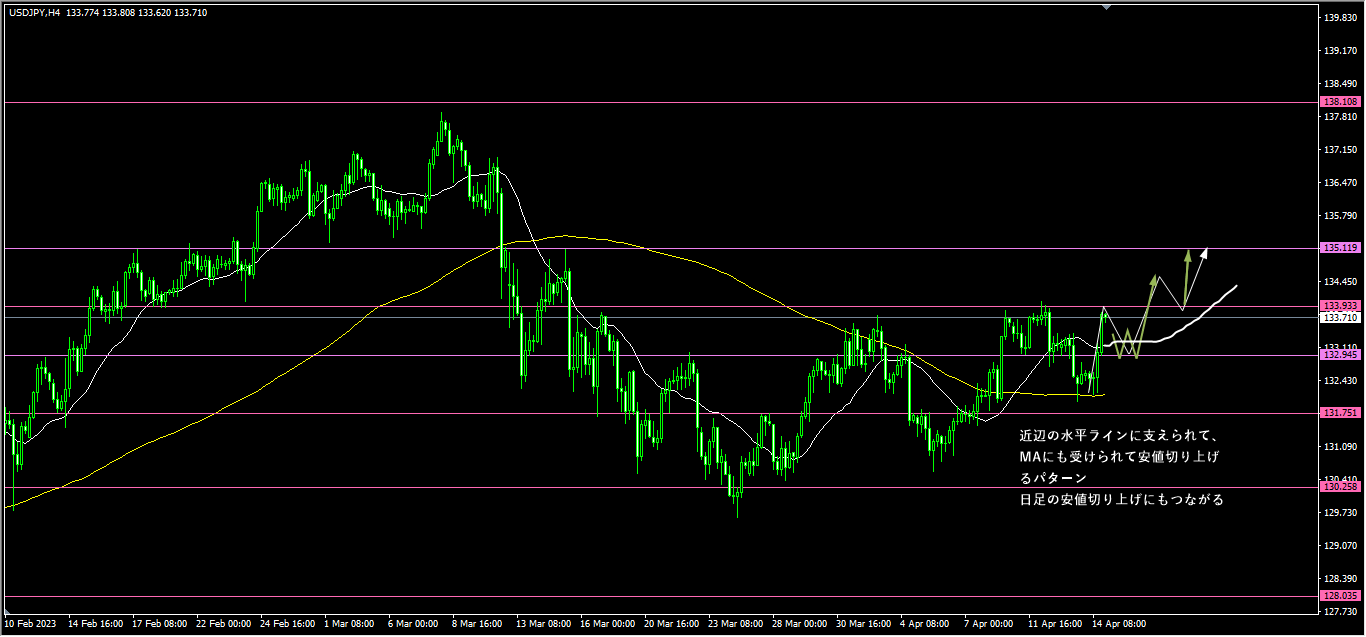The width and height of the screenshot is (1366, 637).
Task: Select the olive arrow pointing to 135.119
Action: (1188, 254)
